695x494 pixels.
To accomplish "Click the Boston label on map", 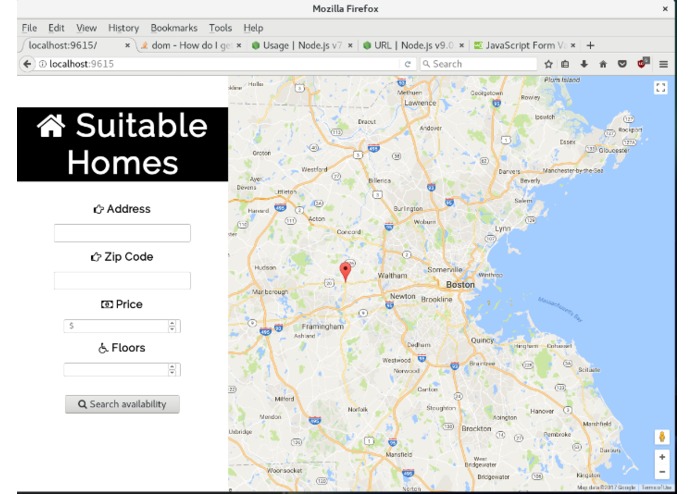I will click(x=460, y=284).
